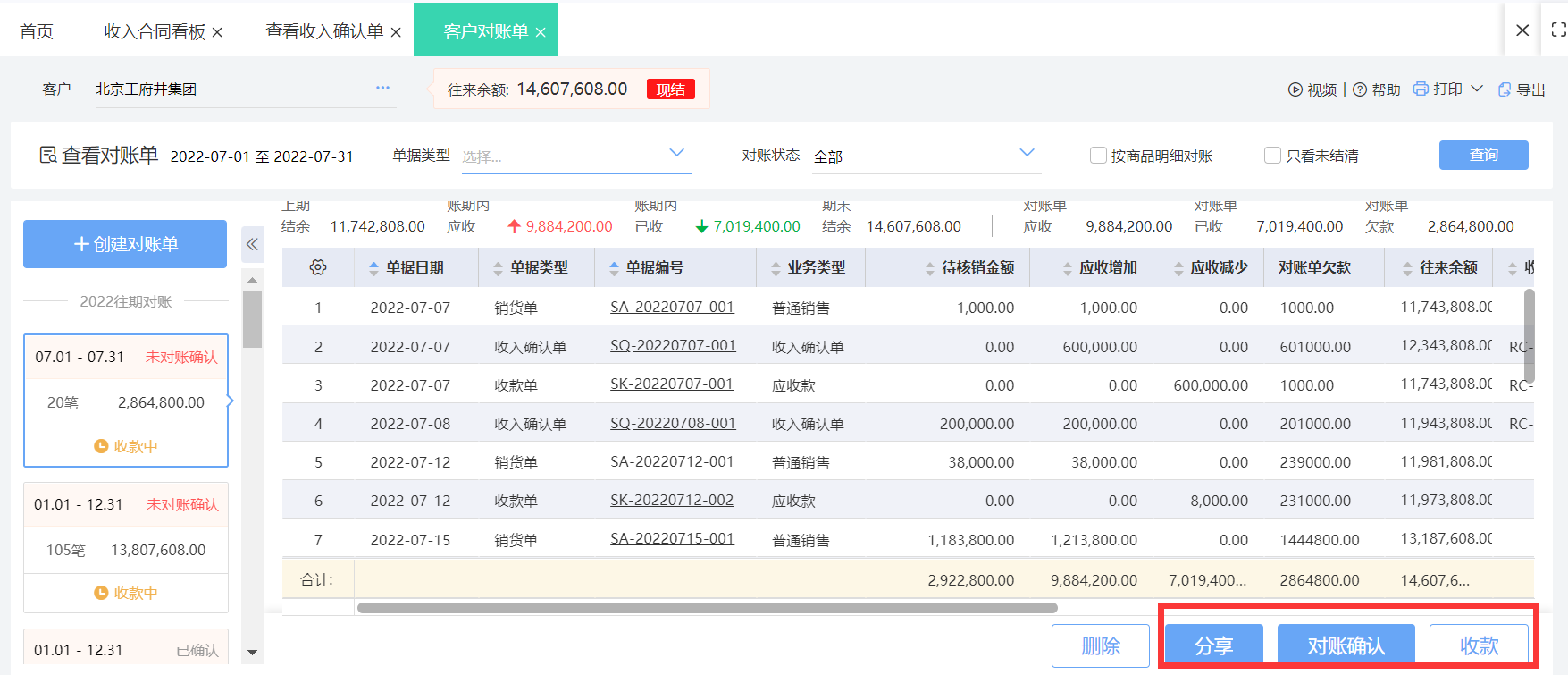Click the fullscreen icon
The image size is (1568, 675).
[1558, 30]
